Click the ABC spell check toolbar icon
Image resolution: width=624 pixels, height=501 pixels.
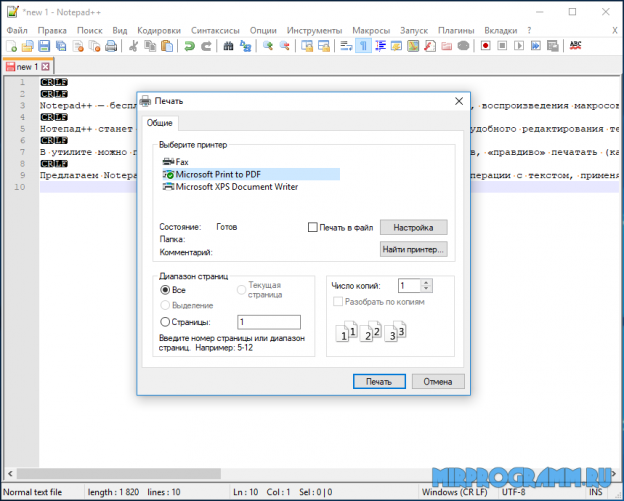click(576, 46)
